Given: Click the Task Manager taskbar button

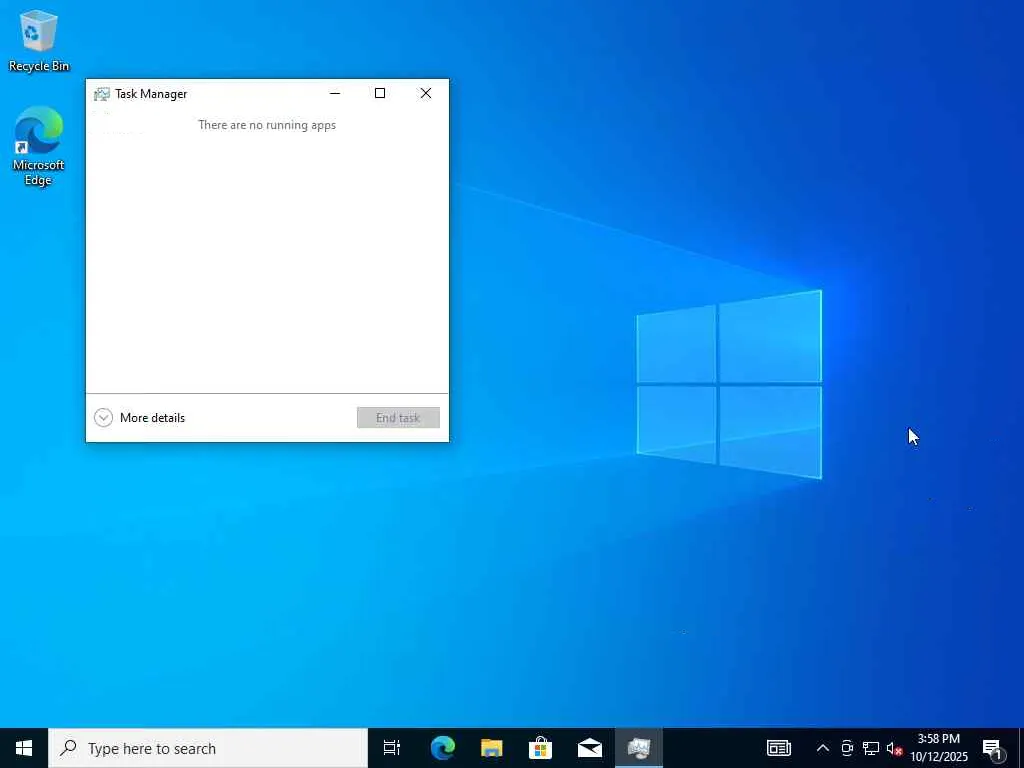Looking at the screenshot, I should point(639,748).
